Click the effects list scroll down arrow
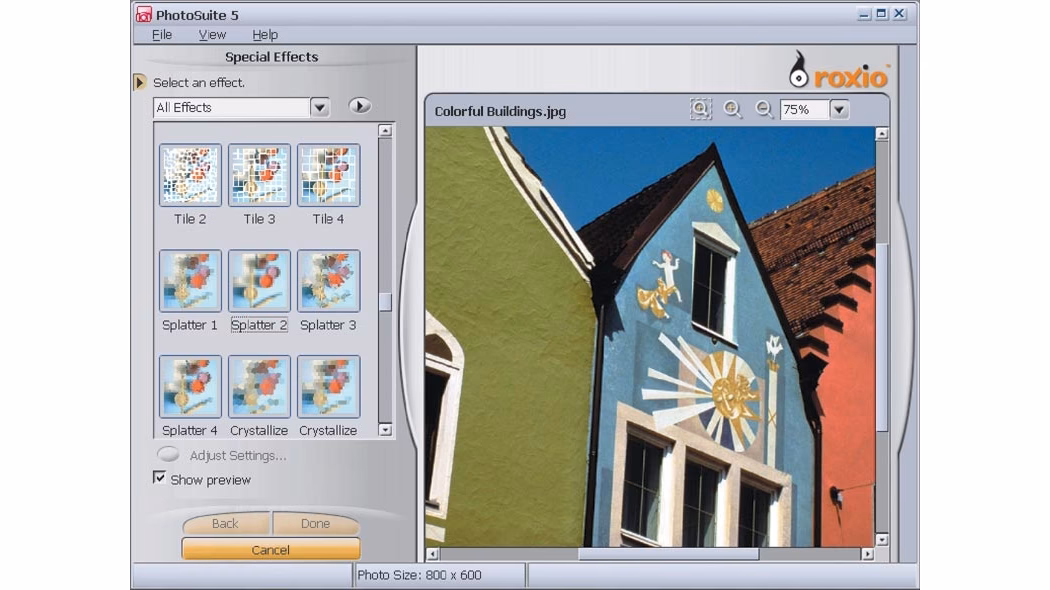This screenshot has height=590, width=1050. (385, 430)
